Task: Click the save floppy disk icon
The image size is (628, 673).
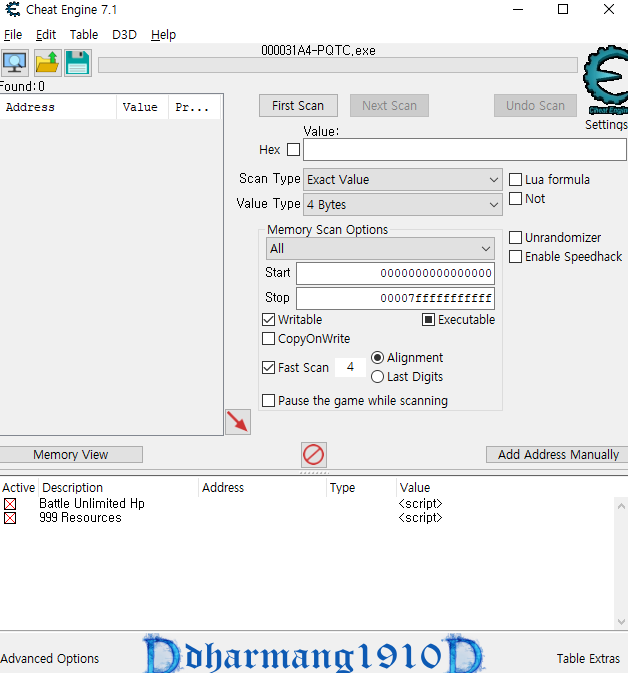Action: (x=78, y=63)
